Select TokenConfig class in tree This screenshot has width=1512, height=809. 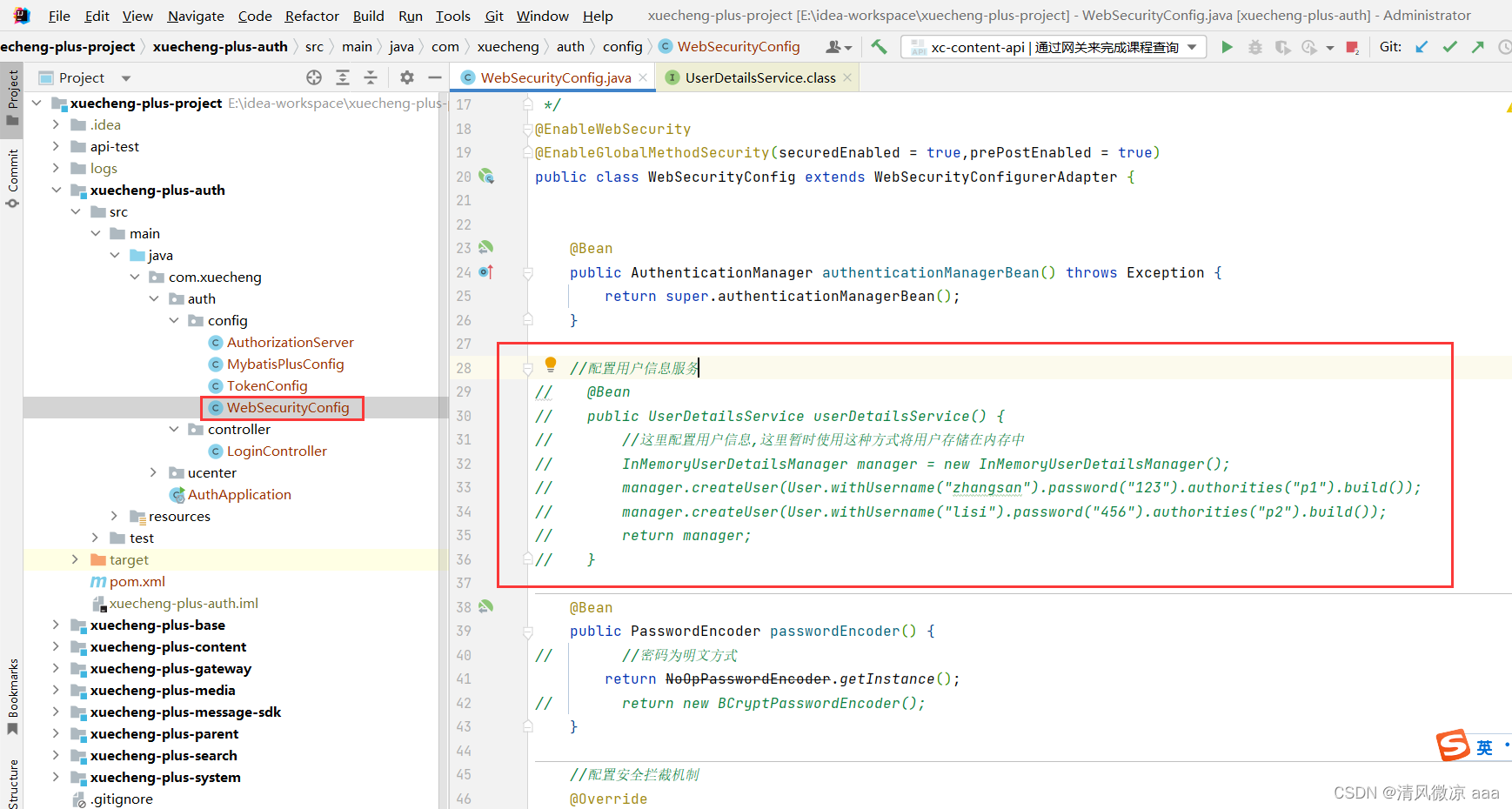tap(267, 385)
